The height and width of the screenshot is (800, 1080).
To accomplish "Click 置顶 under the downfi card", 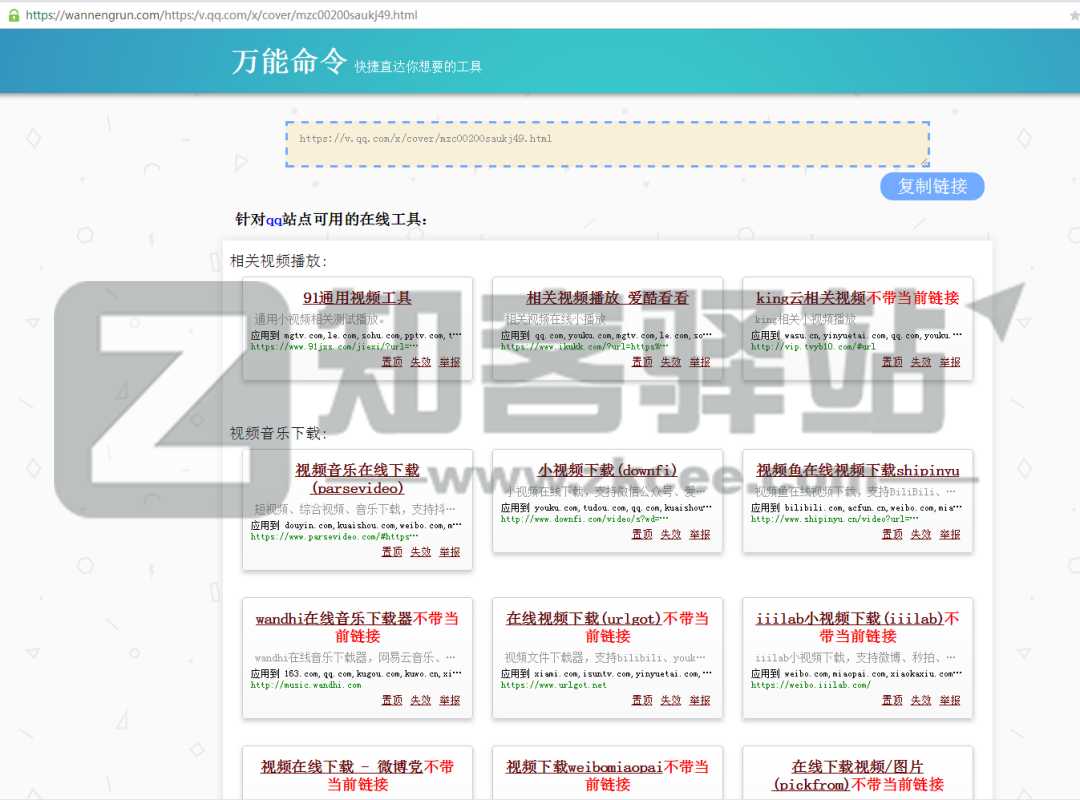I will click(x=641, y=534).
